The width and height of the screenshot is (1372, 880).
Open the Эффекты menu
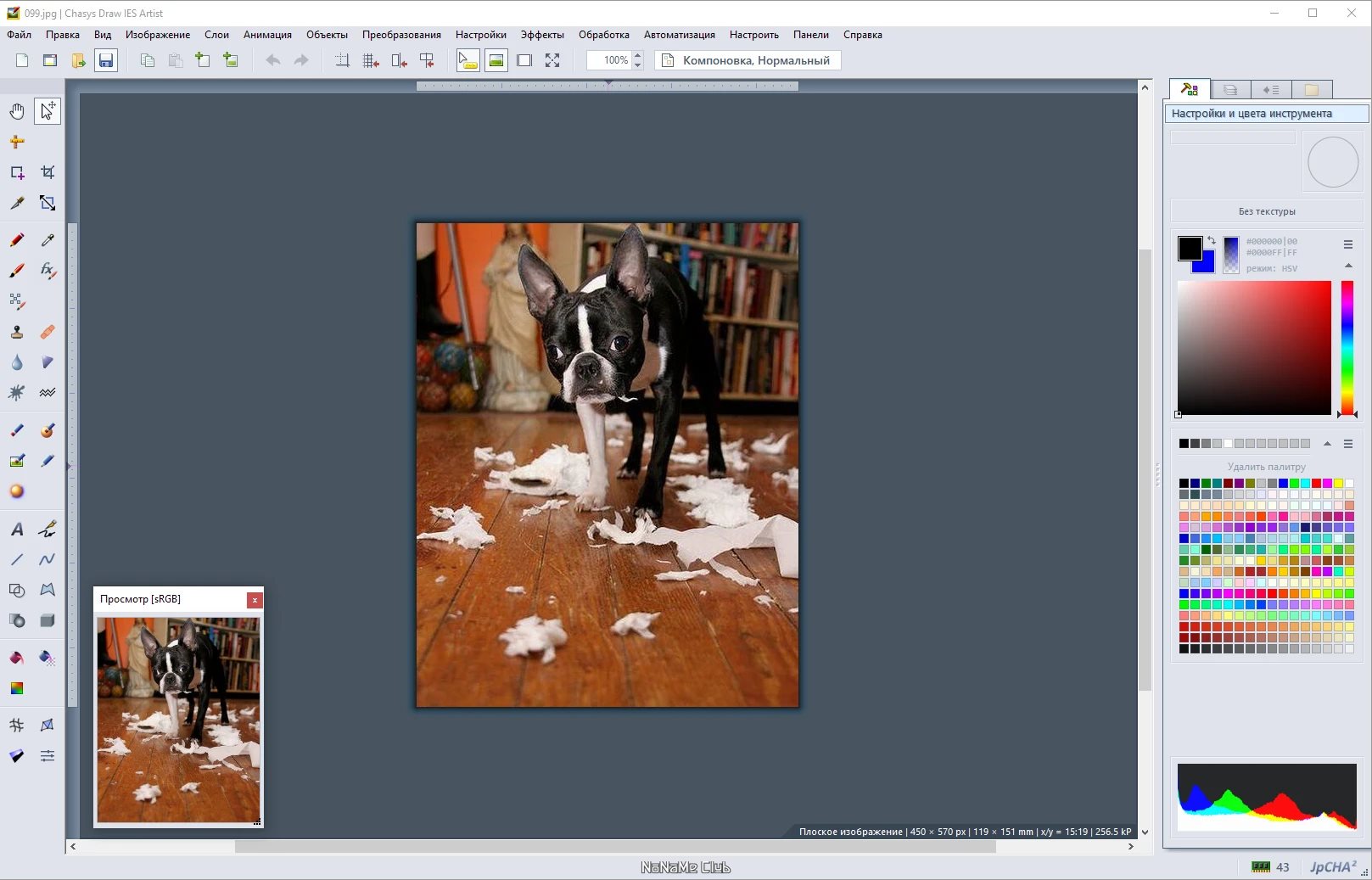[542, 35]
